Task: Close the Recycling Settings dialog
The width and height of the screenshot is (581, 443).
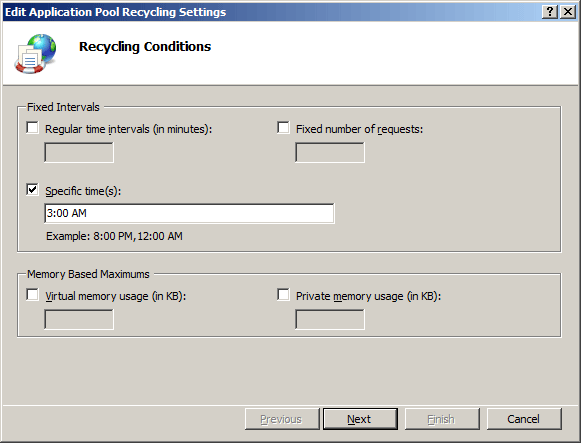Action: tap(568, 12)
